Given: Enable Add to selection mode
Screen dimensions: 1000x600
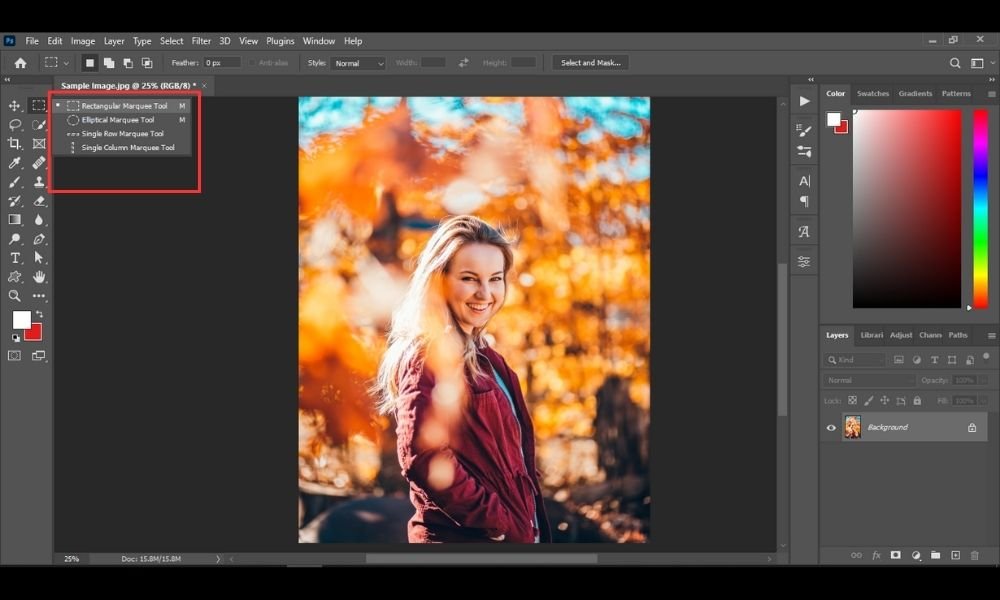Looking at the screenshot, I should click(x=109, y=63).
